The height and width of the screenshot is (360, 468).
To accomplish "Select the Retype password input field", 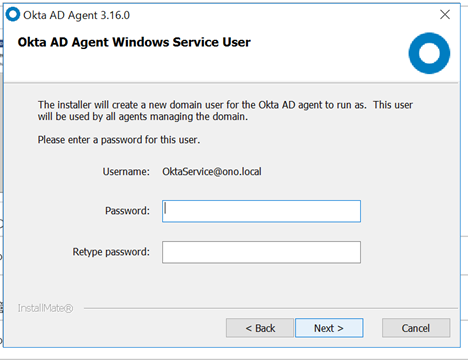I will pos(261,252).
